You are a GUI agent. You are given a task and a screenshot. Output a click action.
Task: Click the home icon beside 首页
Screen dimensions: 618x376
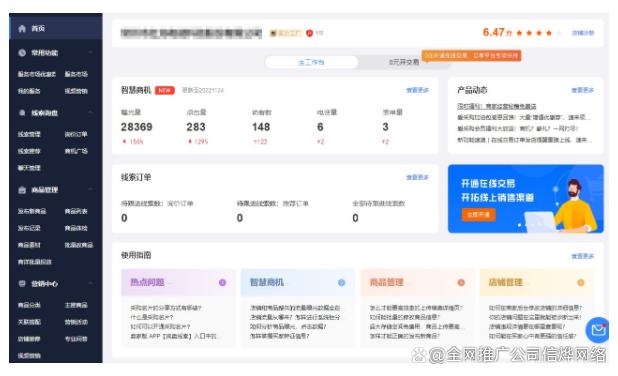pos(22,28)
